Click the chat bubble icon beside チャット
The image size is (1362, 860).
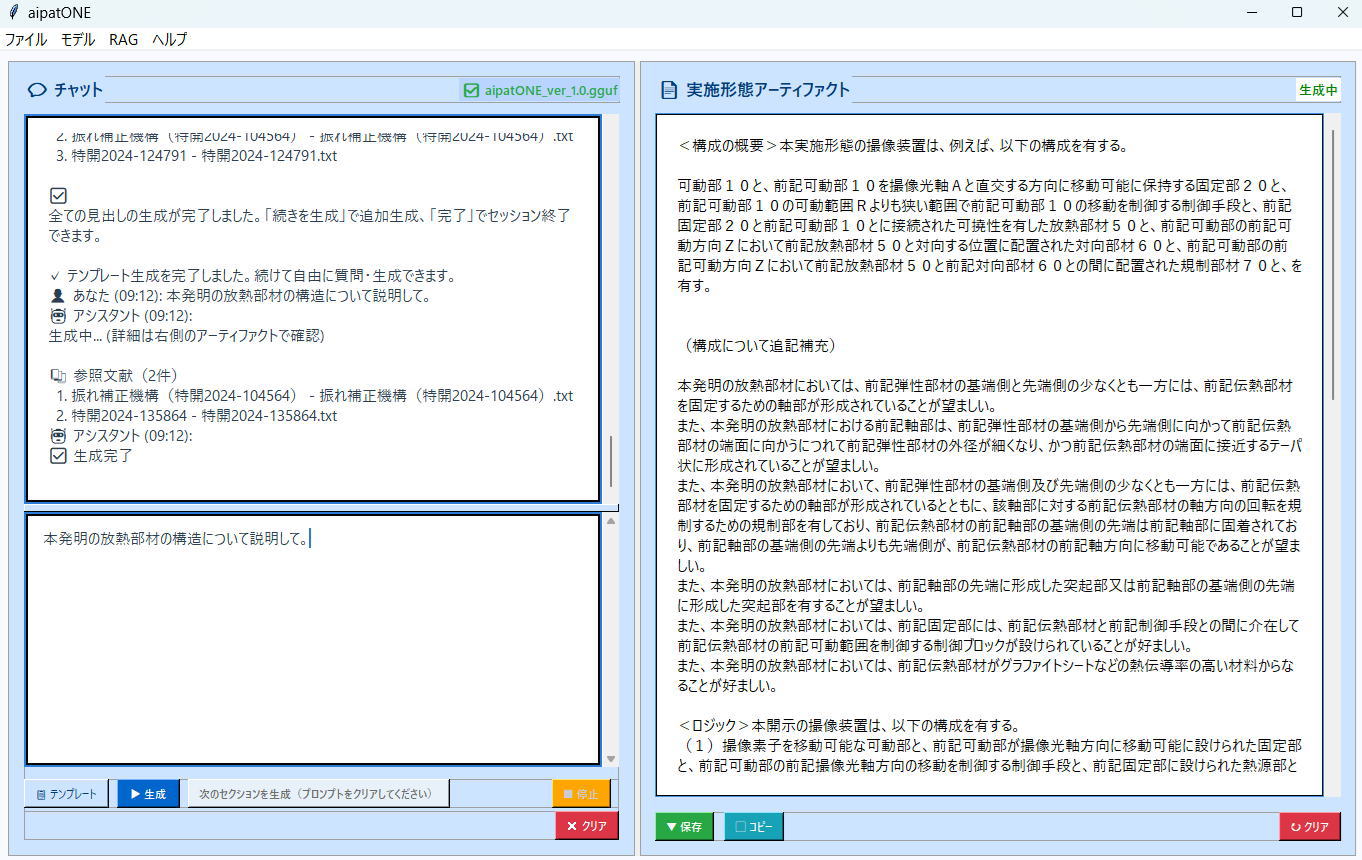click(x=38, y=90)
